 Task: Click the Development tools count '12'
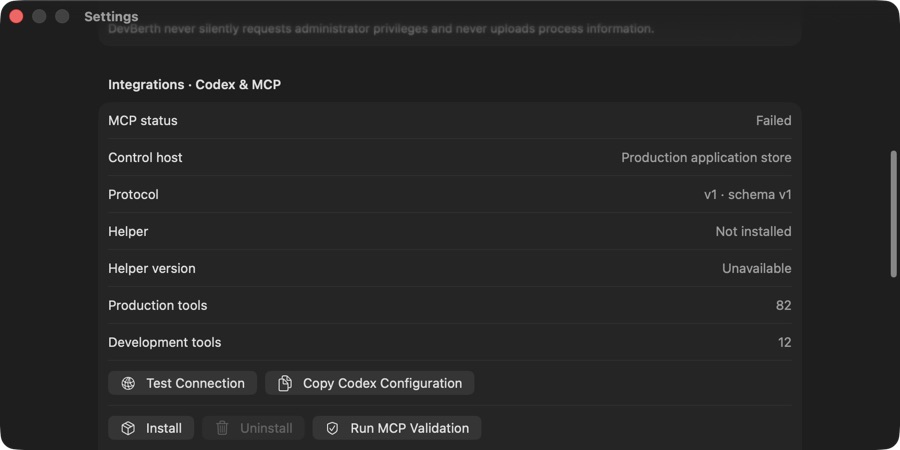coord(785,343)
